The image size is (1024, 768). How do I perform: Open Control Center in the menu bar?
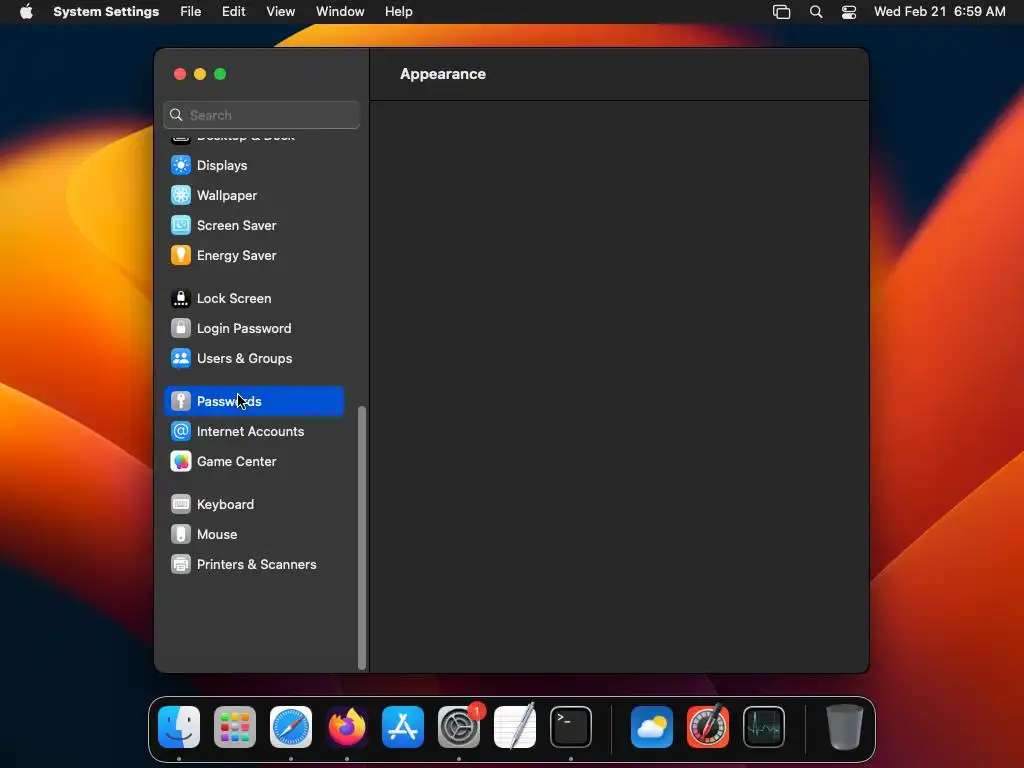point(849,12)
